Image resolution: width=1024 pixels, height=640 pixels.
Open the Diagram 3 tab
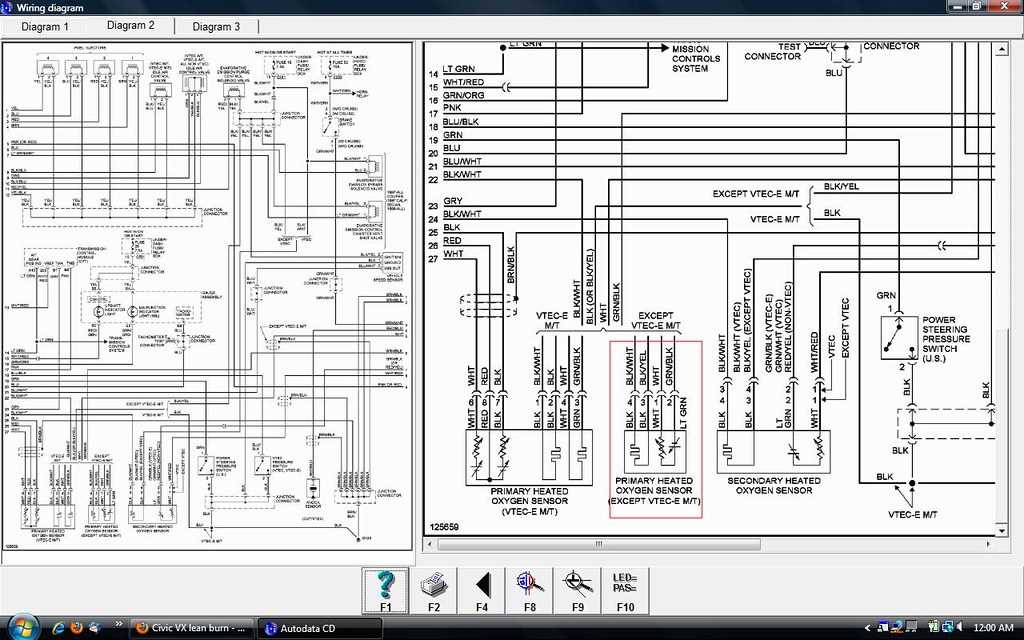point(216,27)
